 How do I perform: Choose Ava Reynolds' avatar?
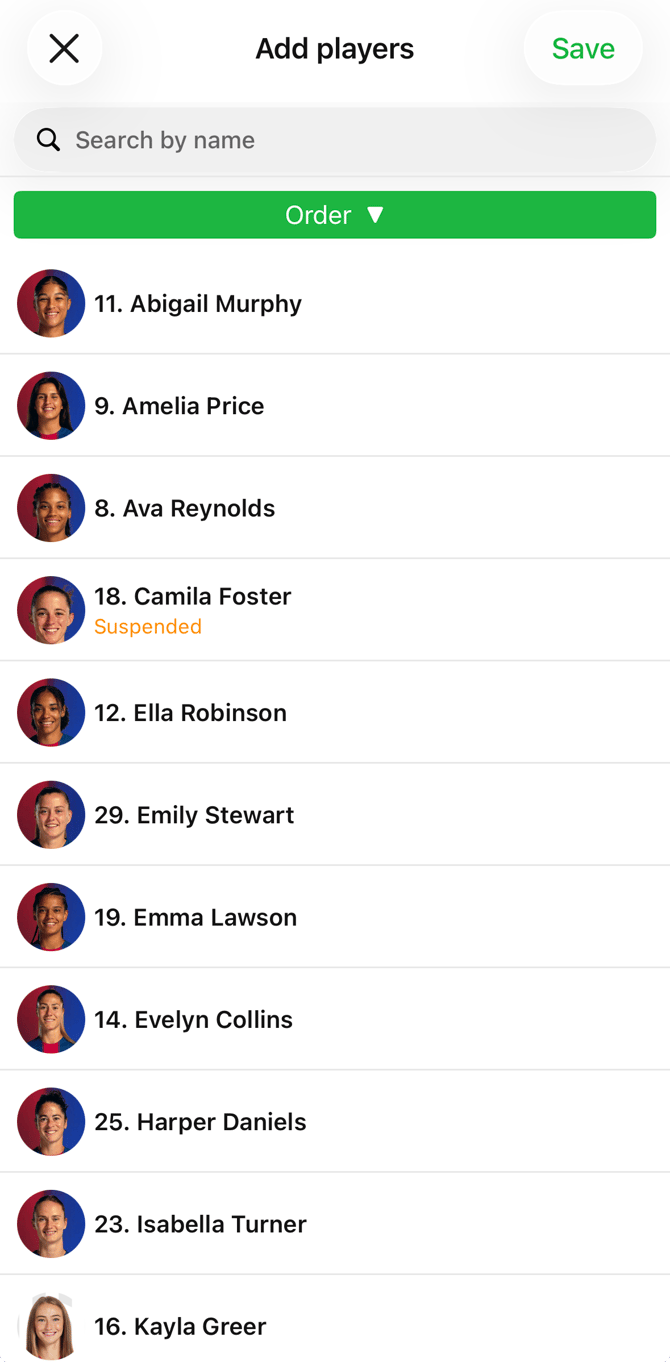point(51,508)
